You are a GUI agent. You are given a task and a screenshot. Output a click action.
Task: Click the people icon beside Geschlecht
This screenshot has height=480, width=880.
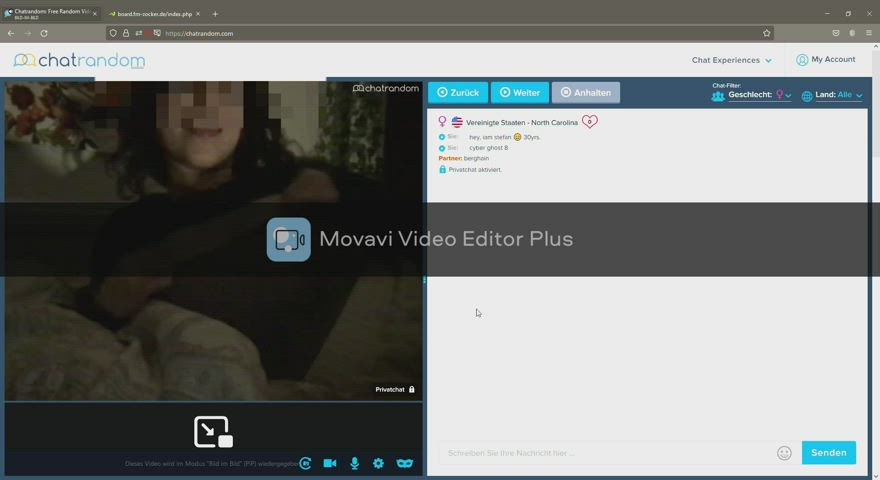[718, 97]
